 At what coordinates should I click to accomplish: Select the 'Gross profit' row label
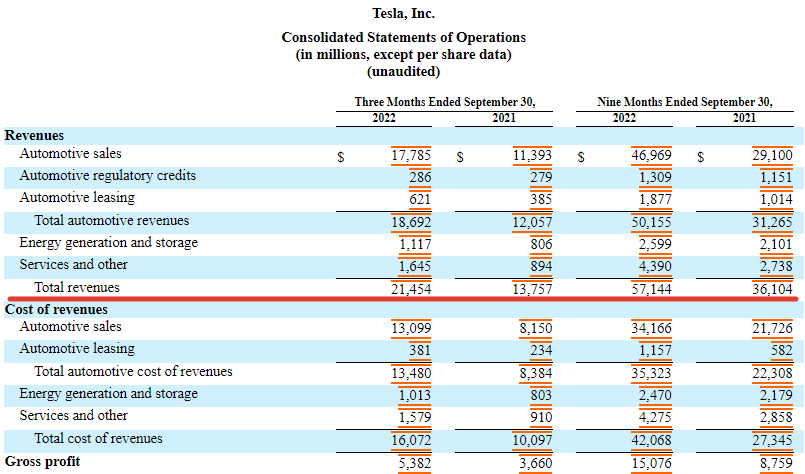point(42,461)
